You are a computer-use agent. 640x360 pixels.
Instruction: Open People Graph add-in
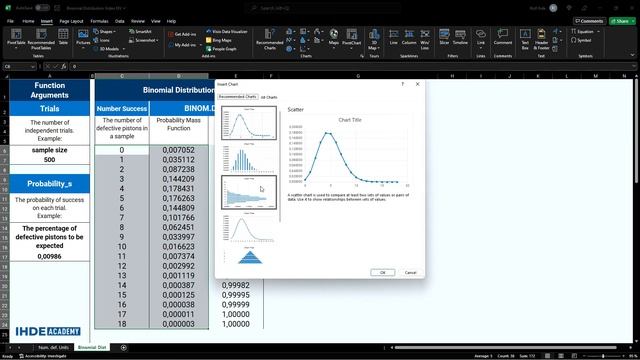pyautogui.click(x=221, y=49)
